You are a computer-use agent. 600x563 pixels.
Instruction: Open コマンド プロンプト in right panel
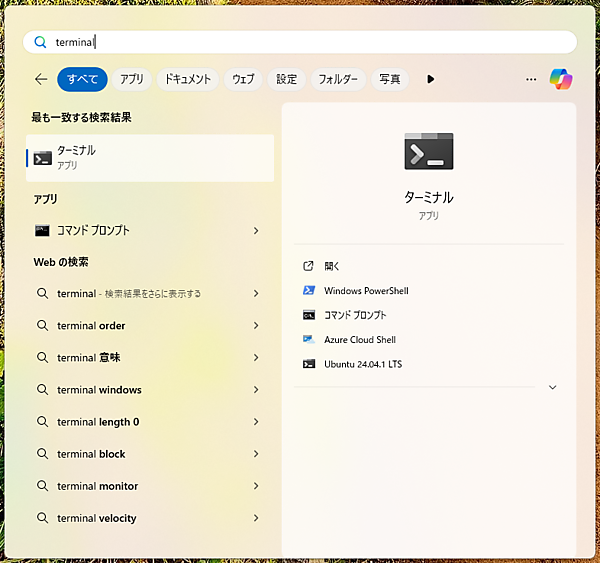click(355, 315)
